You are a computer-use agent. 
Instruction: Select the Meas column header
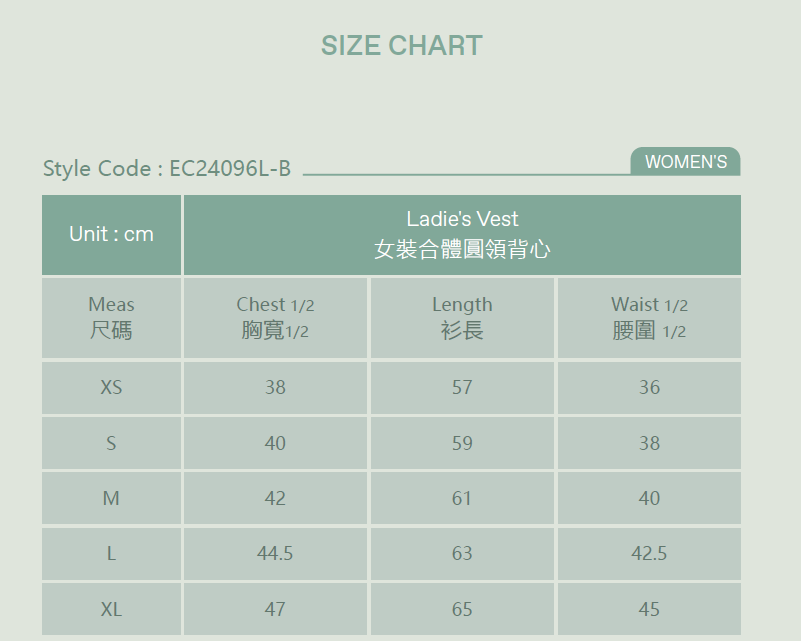tap(111, 317)
